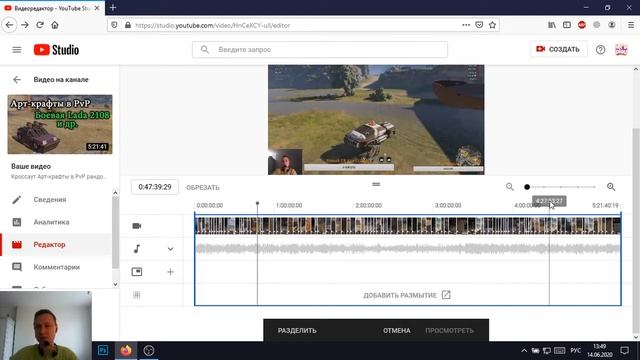640x360 pixels.
Task: Click the СОЗДАТЬ button
Action: point(558,49)
